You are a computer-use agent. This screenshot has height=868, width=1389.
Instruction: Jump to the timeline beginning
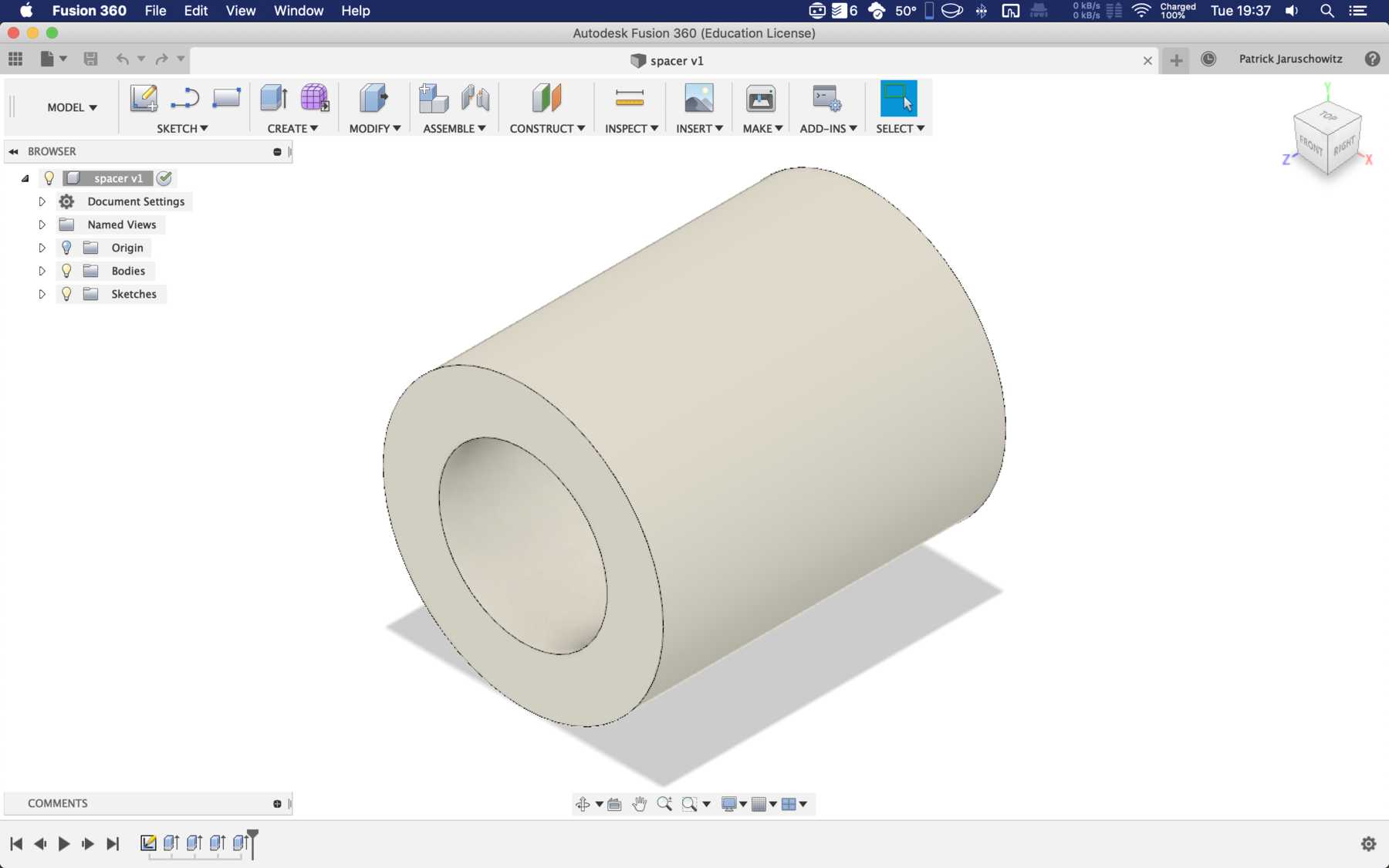pyautogui.click(x=16, y=843)
